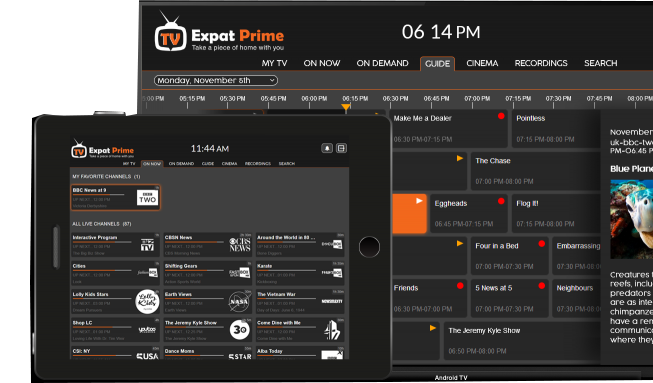Click the current-time marker on the timeline
The width and height of the screenshot is (653, 383).
(x=346, y=108)
